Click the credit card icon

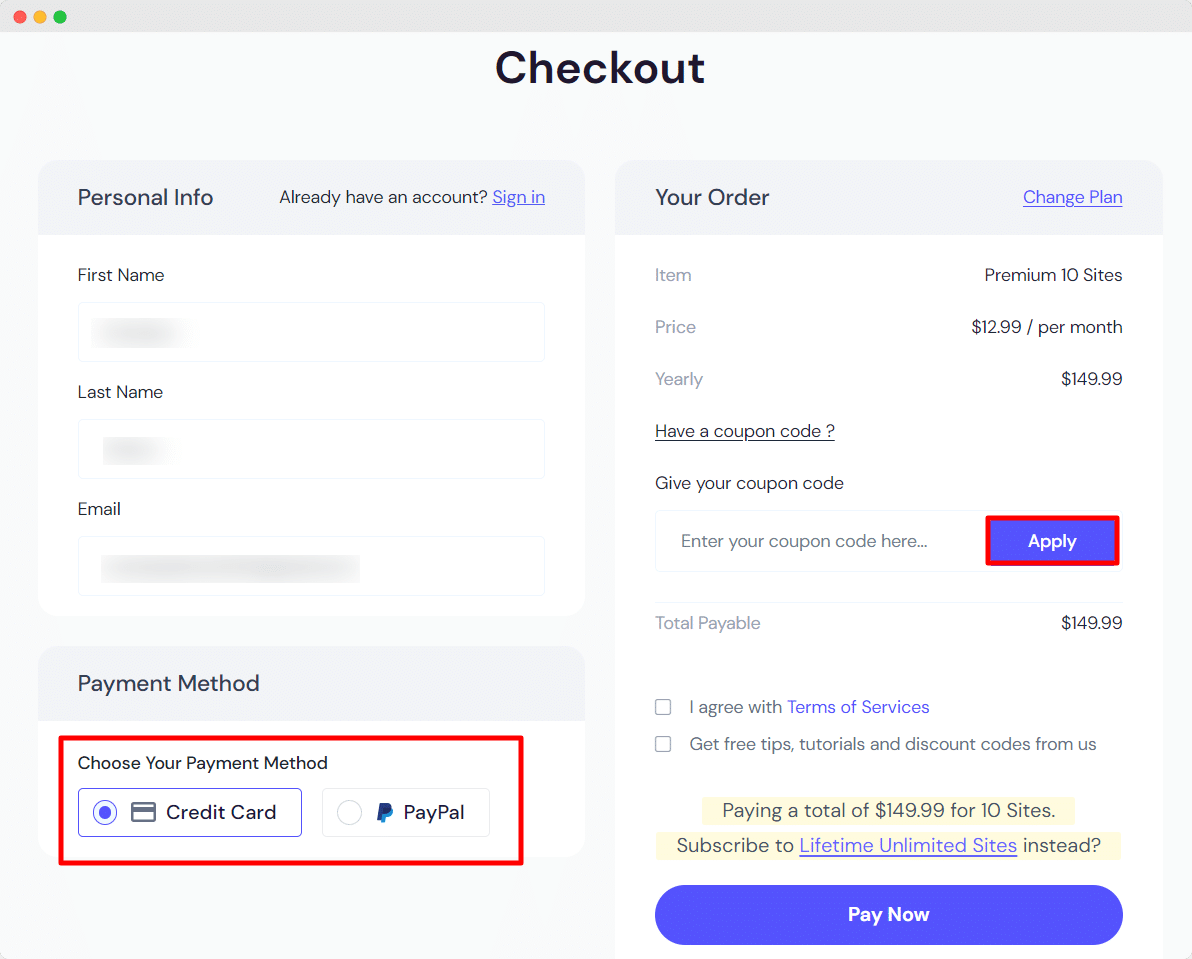pyautogui.click(x=143, y=812)
